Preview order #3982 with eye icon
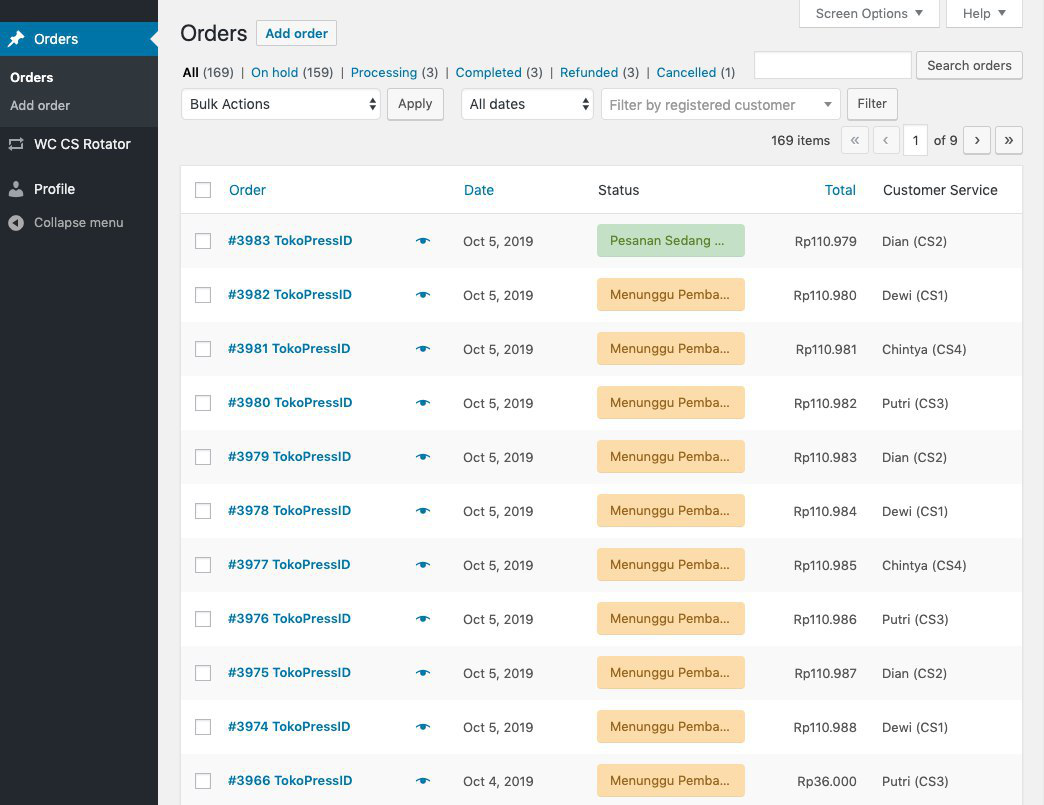Screen dimensions: 1044x805 coord(423,295)
